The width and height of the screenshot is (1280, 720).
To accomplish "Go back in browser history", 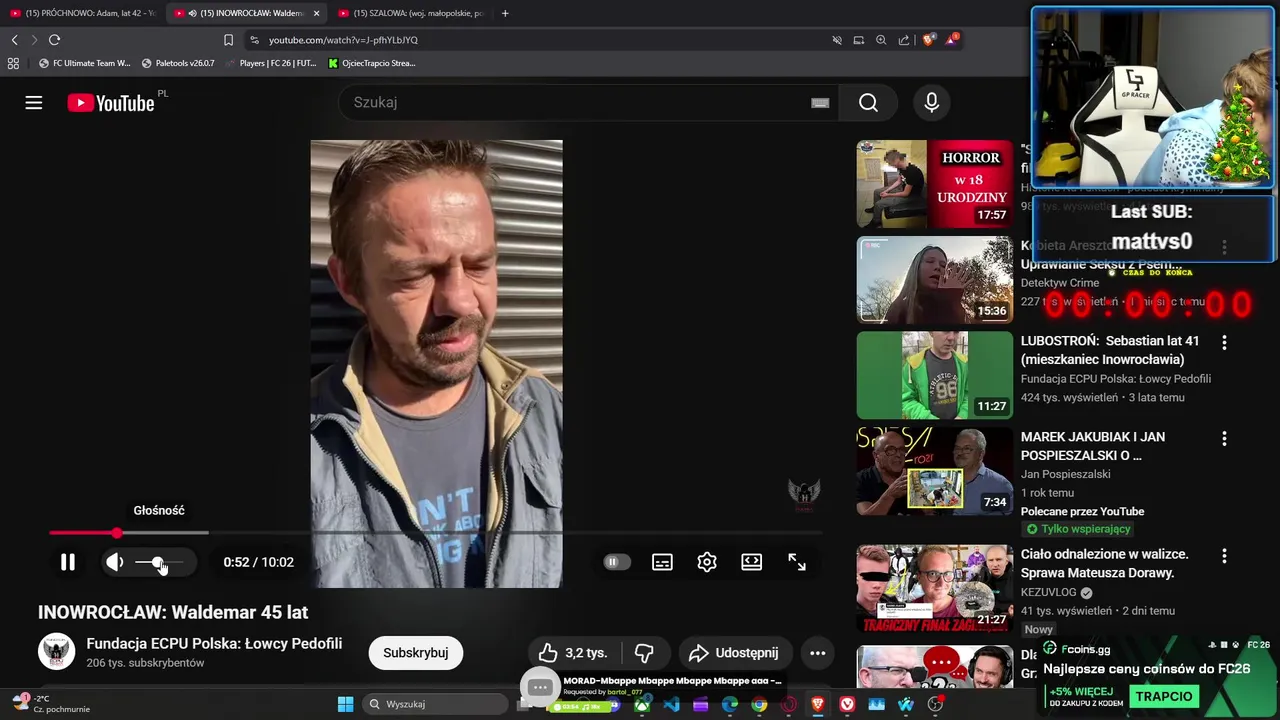I will point(14,40).
